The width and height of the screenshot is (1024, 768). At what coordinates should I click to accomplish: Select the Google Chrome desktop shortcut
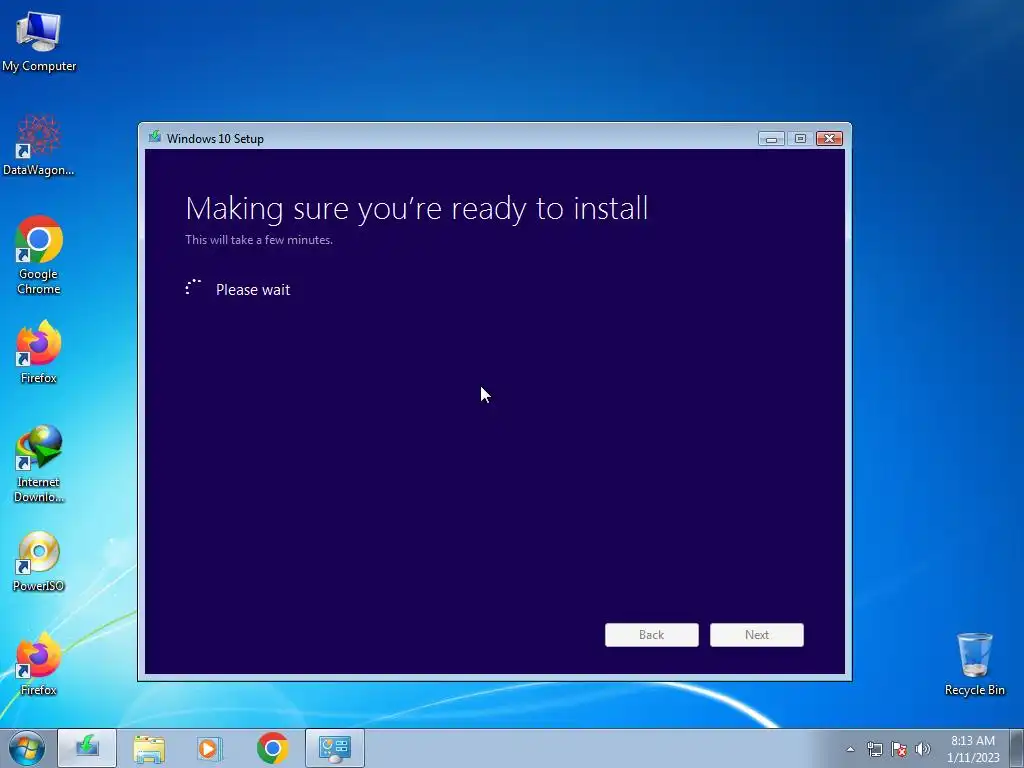[39, 255]
